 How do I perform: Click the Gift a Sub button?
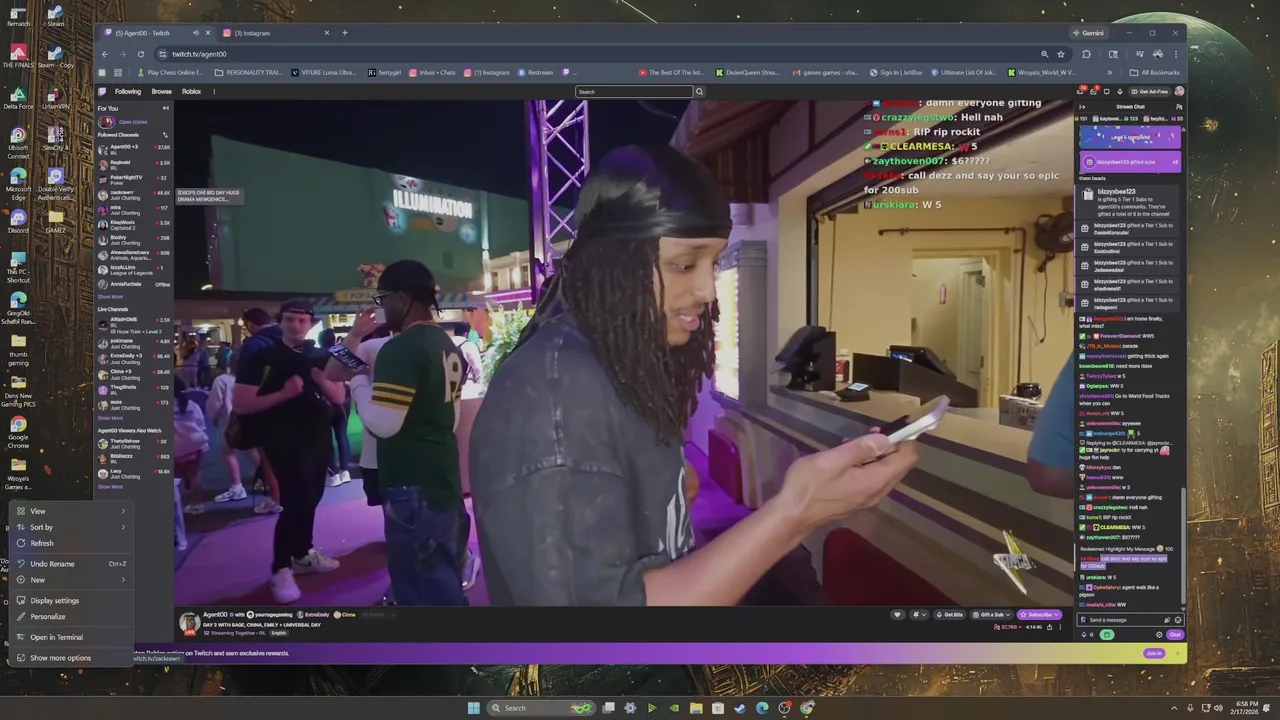click(x=991, y=615)
